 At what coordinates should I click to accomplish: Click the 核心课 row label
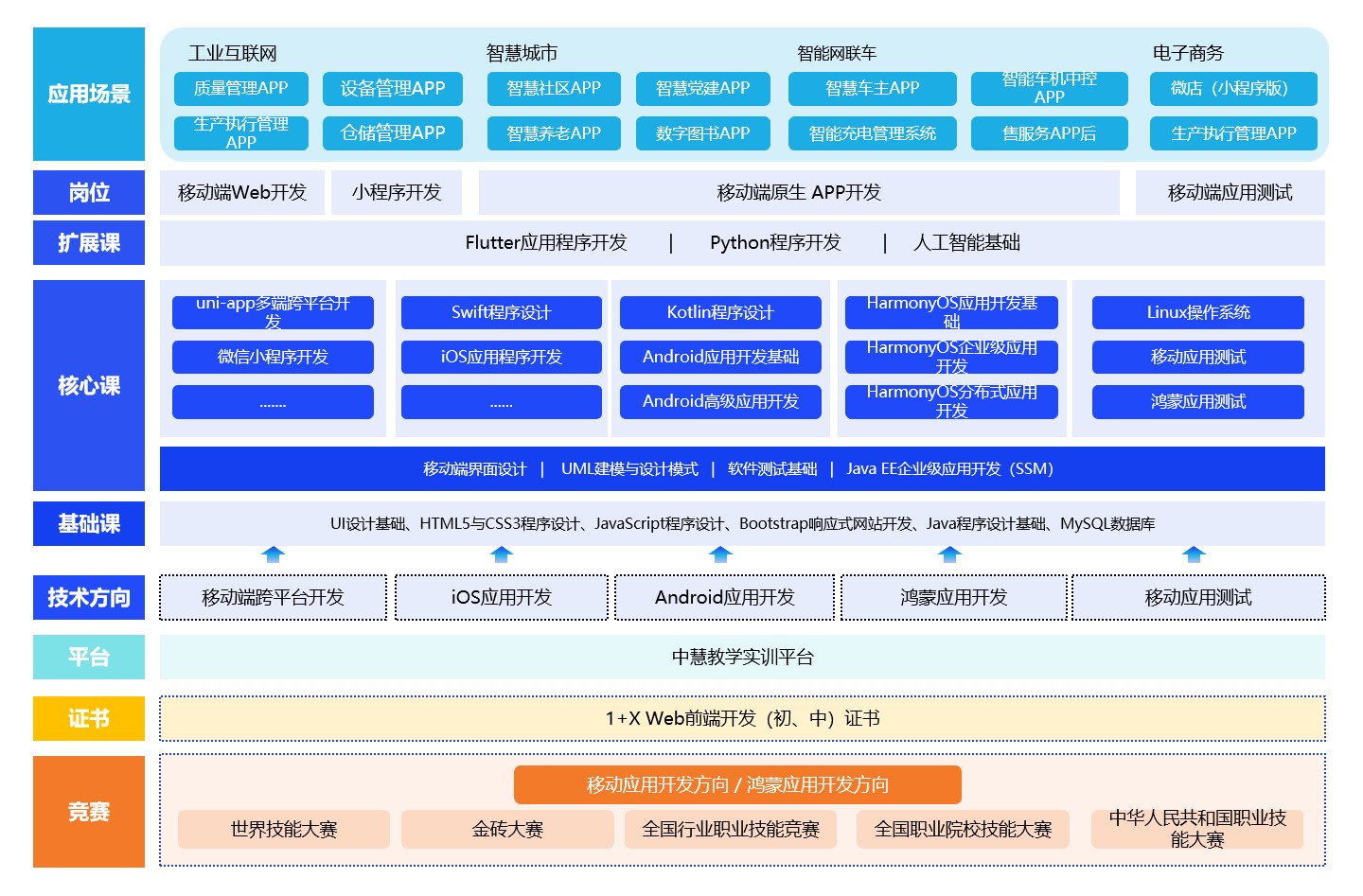pos(89,385)
